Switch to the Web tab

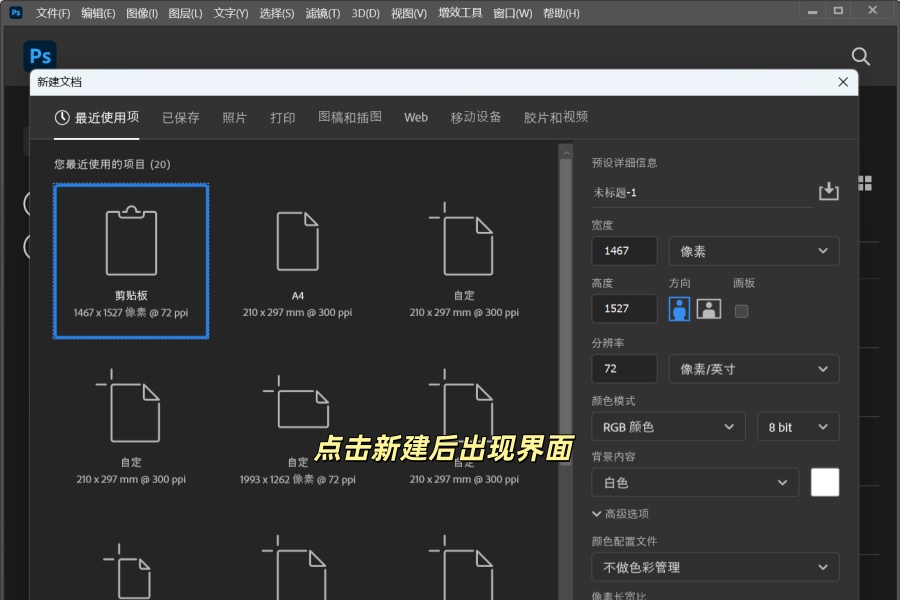click(416, 117)
